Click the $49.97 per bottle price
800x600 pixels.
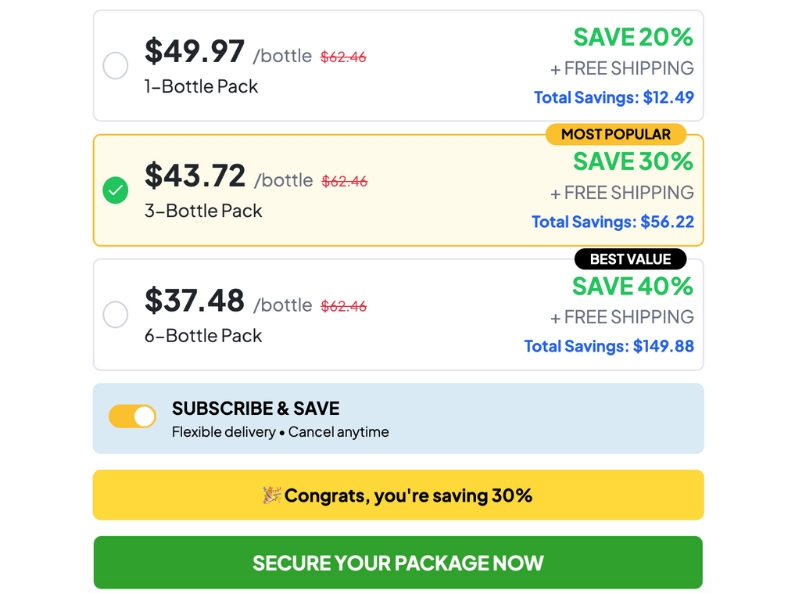195,51
